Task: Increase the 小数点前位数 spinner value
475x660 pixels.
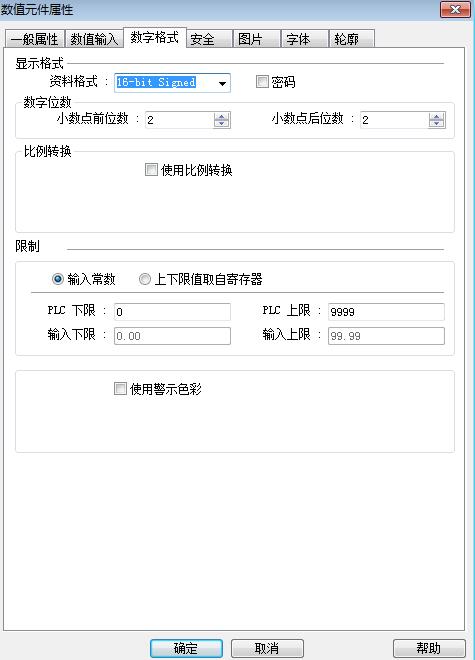Action: point(221,117)
